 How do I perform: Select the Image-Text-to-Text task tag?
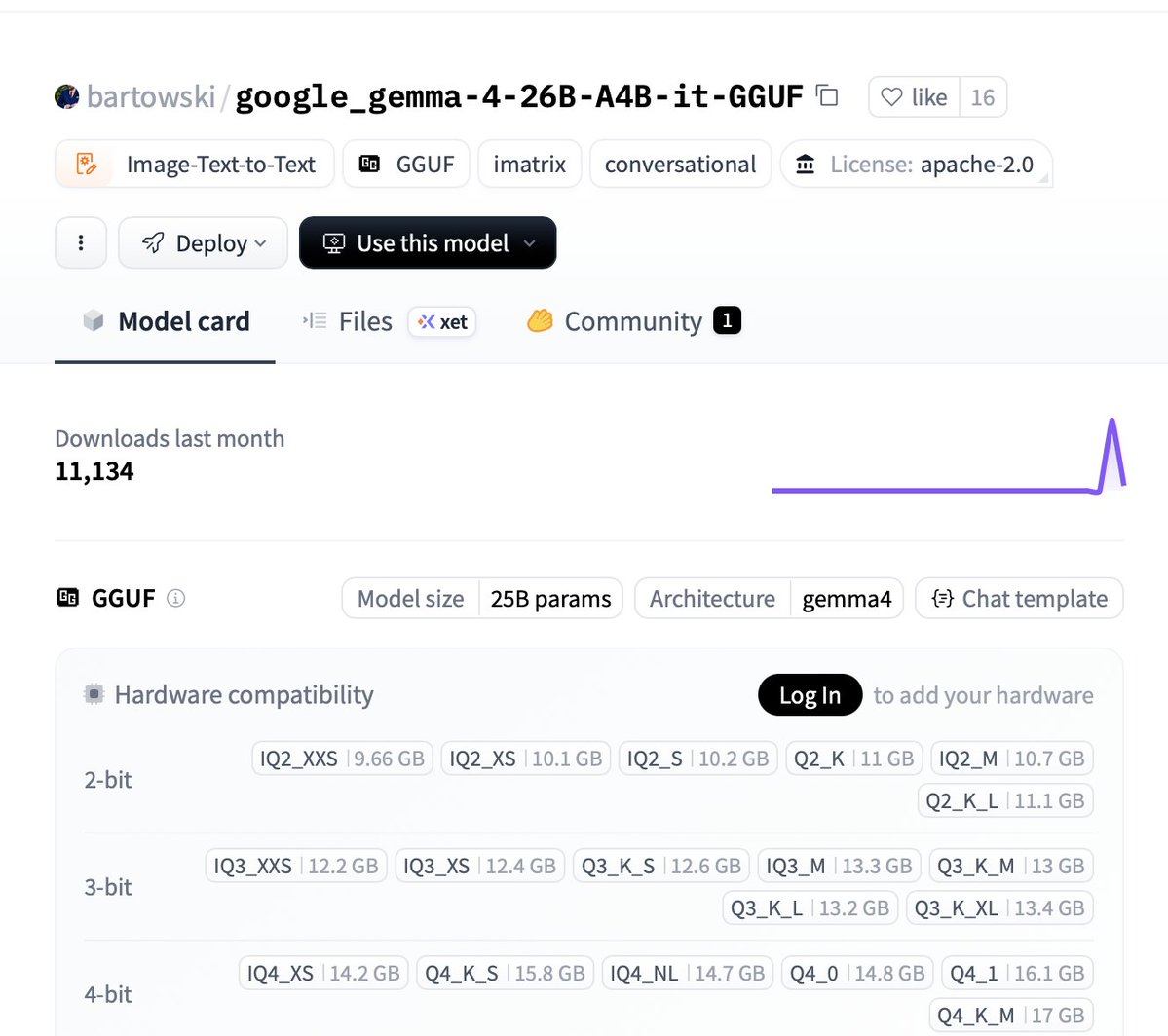195,164
